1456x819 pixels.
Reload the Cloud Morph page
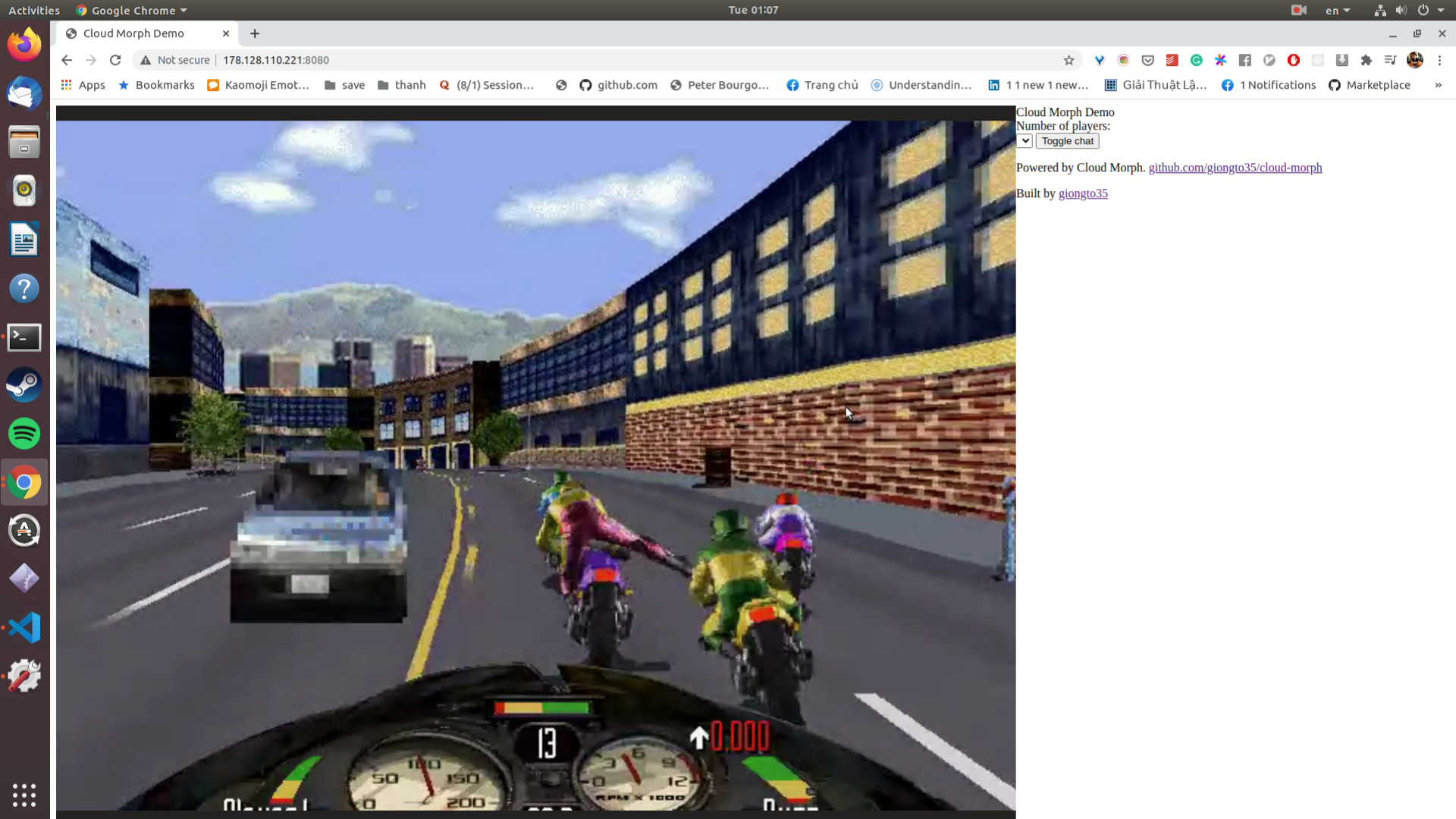point(115,60)
